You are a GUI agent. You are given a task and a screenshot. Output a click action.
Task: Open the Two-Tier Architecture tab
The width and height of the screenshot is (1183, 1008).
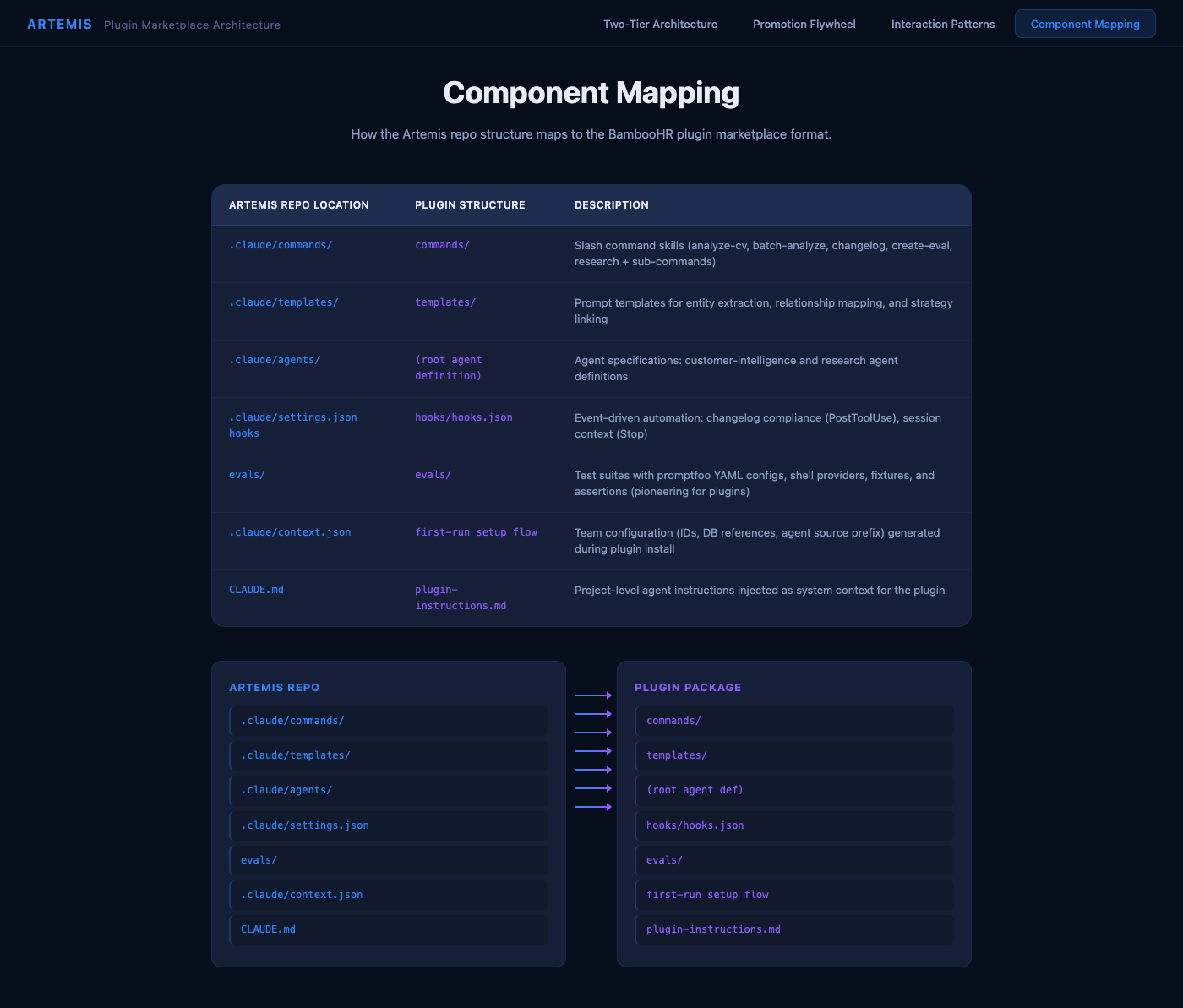(660, 24)
